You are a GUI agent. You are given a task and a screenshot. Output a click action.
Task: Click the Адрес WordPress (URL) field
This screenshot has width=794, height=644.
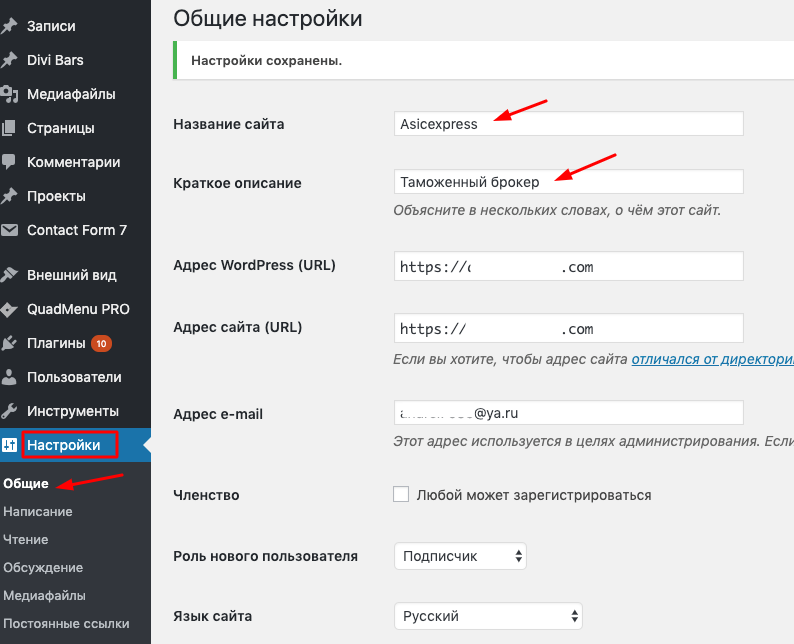[x=569, y=266]
